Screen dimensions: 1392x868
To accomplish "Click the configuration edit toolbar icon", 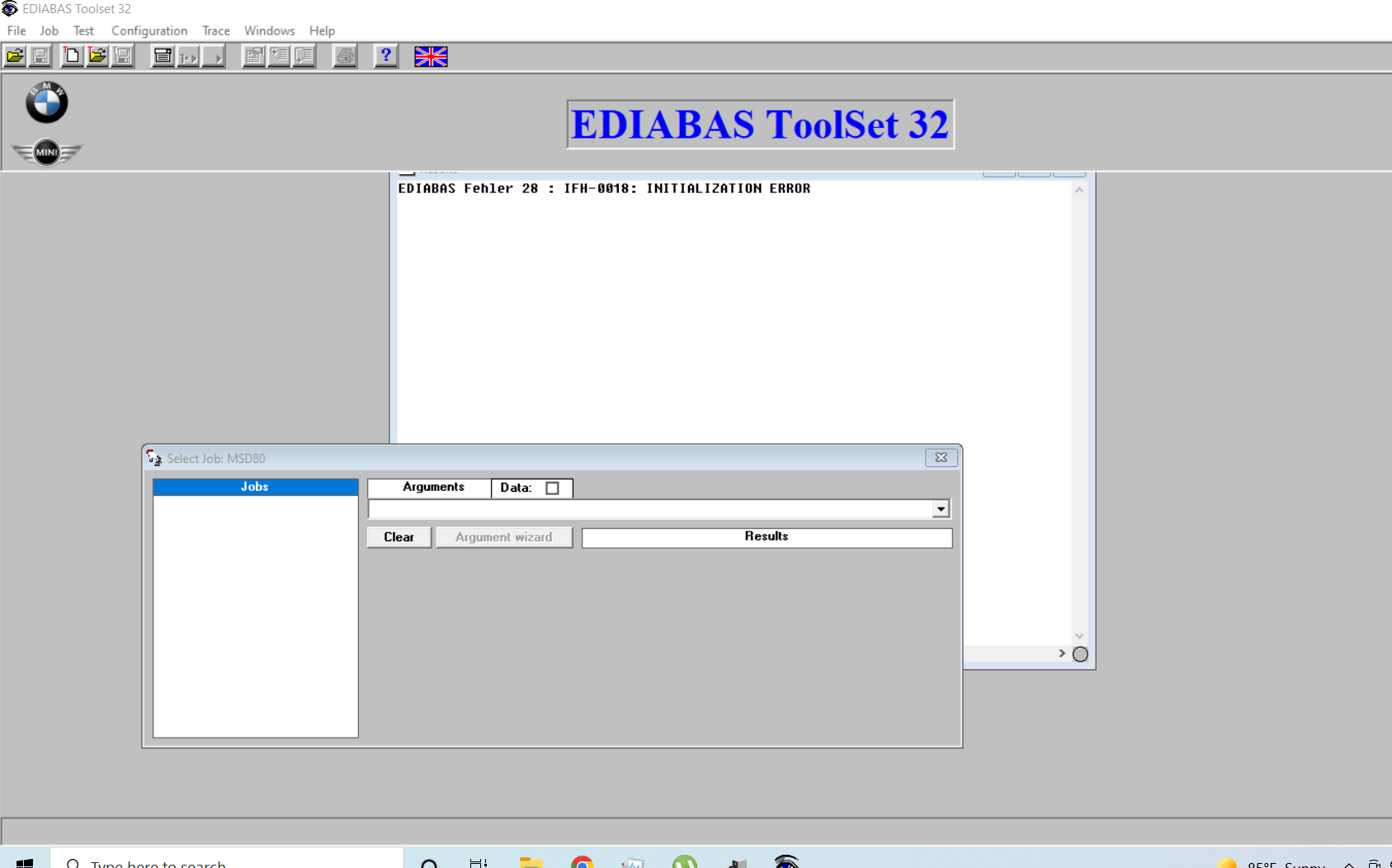I will click(254, 56).
